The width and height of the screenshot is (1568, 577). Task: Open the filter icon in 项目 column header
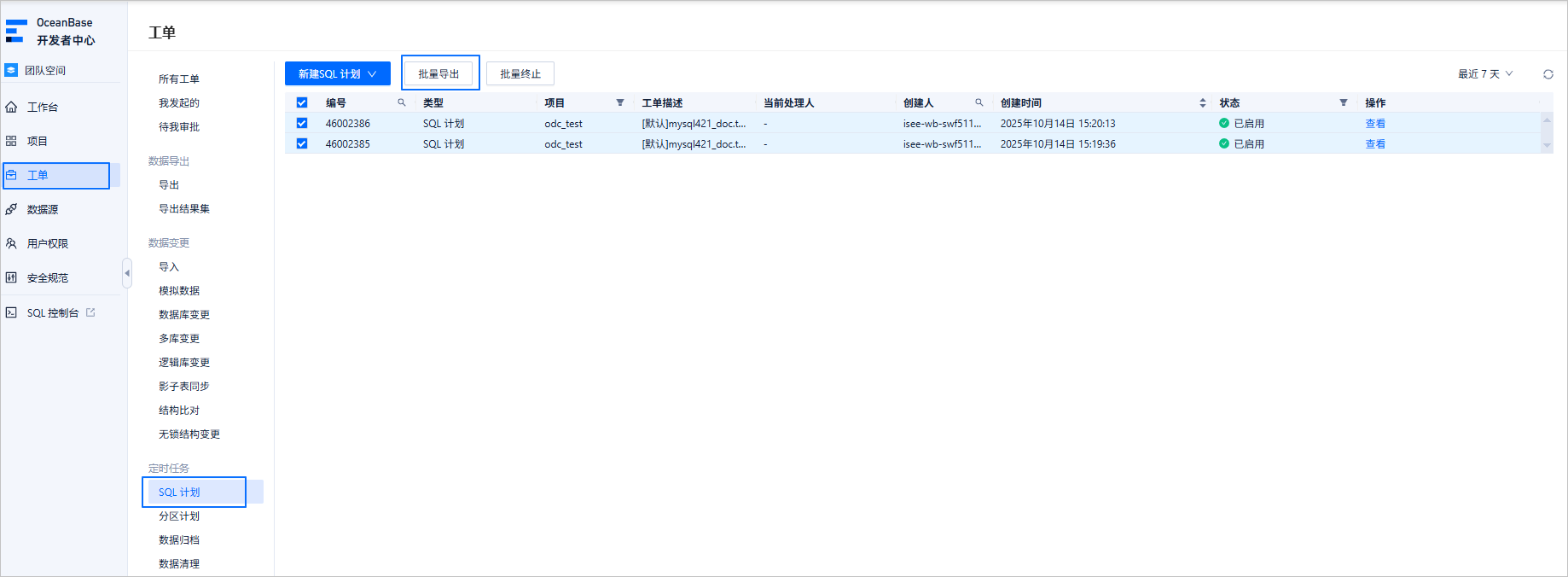click(x=620, y=102)
